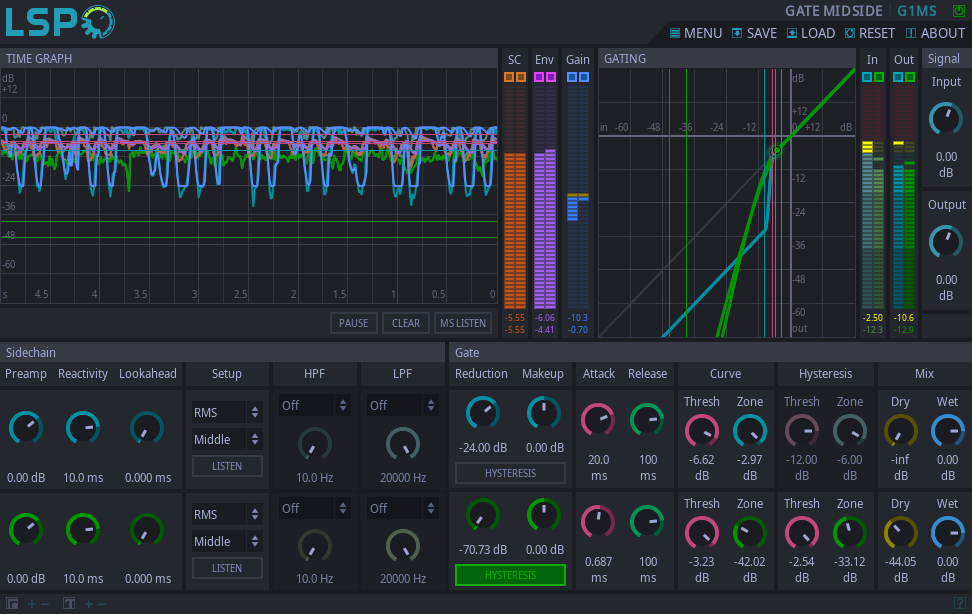Toggle the right orange SC meter square

coord(521,77)
